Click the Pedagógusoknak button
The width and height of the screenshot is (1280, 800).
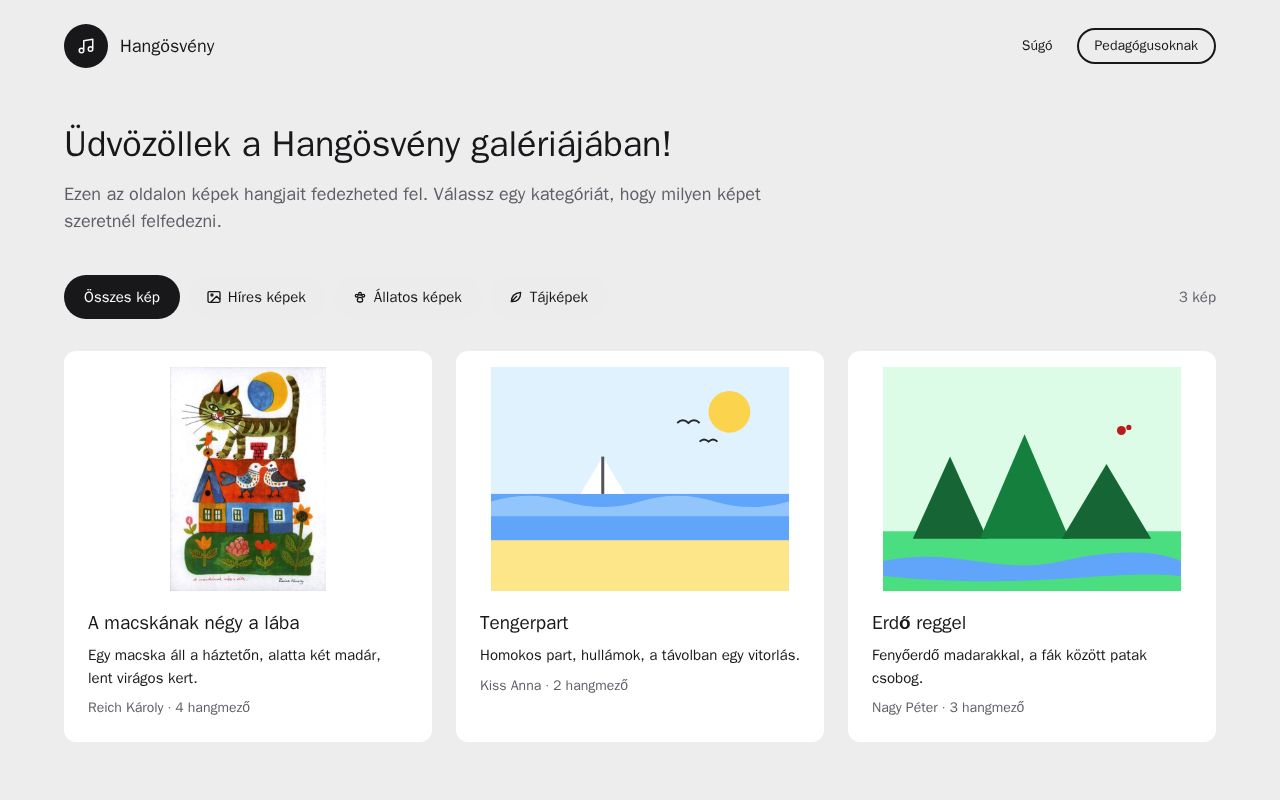pos(1146,46)
